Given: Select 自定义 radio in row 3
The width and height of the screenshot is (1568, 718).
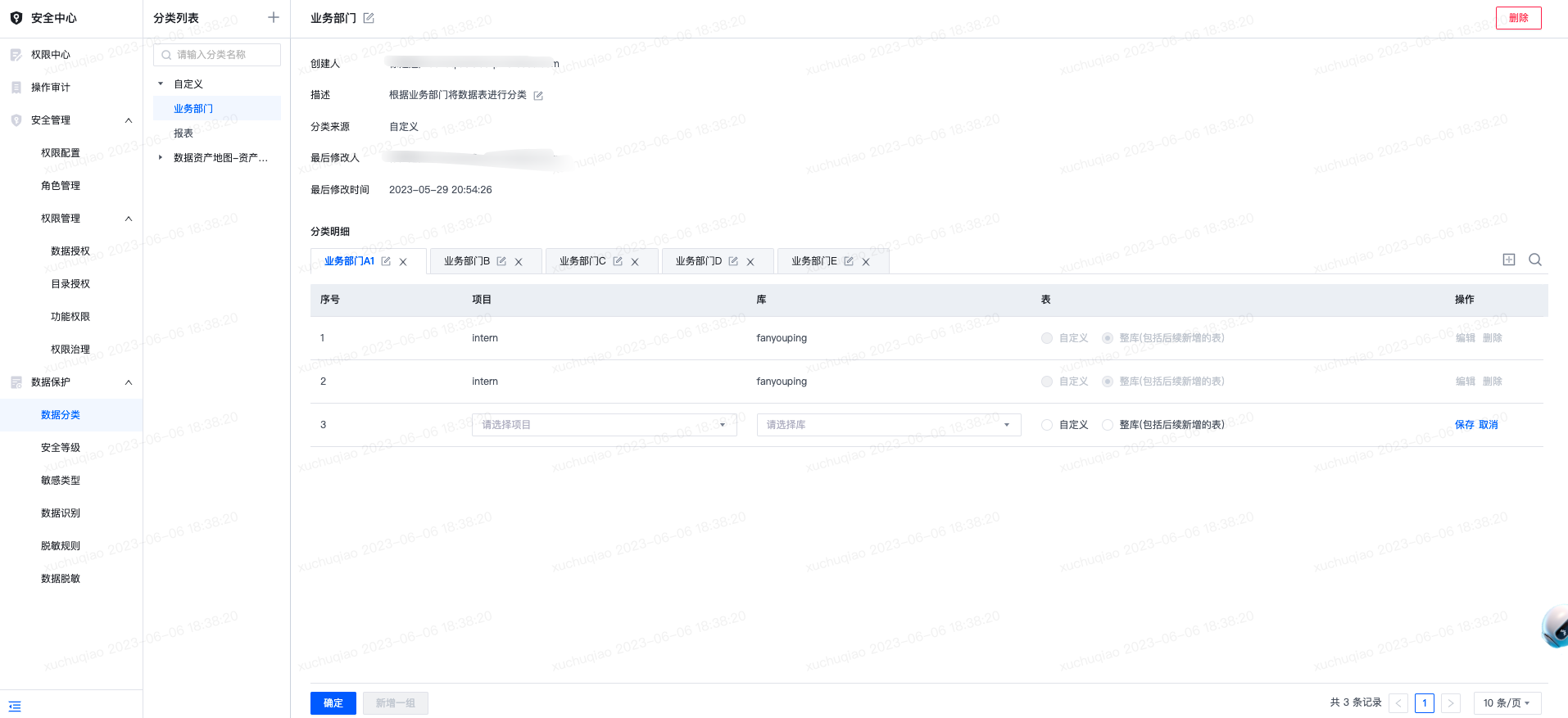Looking at the screenshot, I should [1047, 425].
